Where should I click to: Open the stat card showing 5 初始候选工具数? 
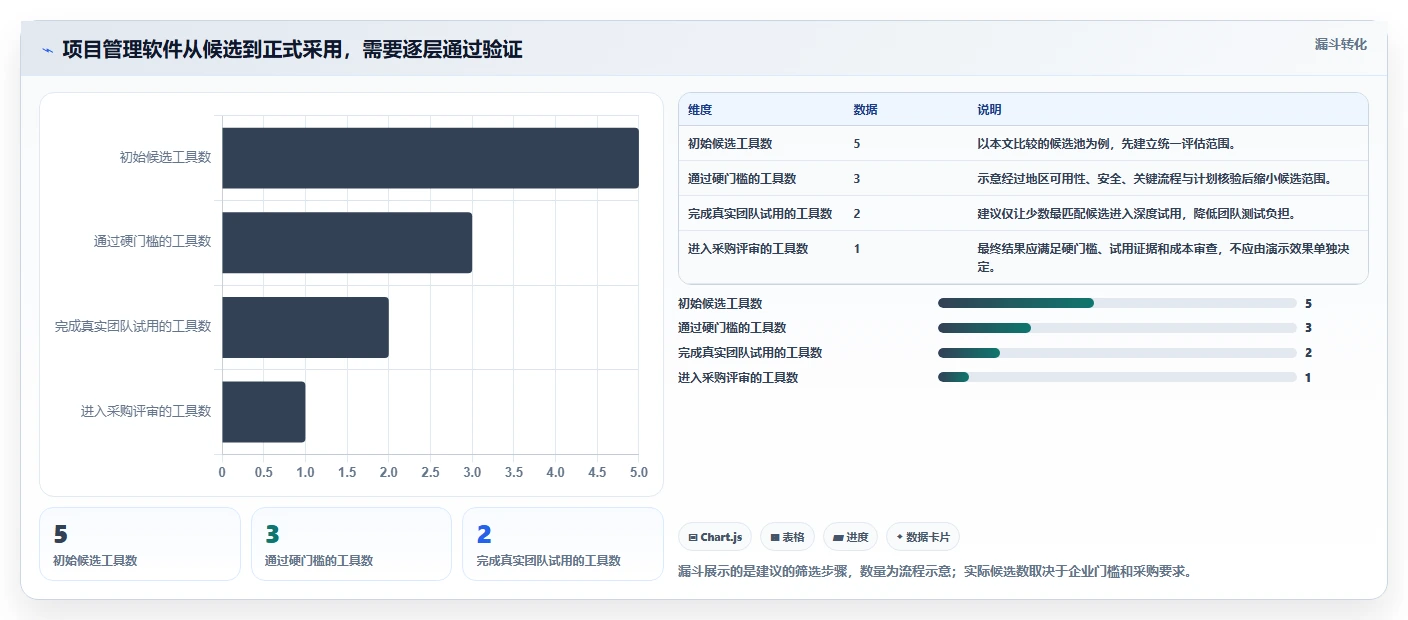pos(140,544)
